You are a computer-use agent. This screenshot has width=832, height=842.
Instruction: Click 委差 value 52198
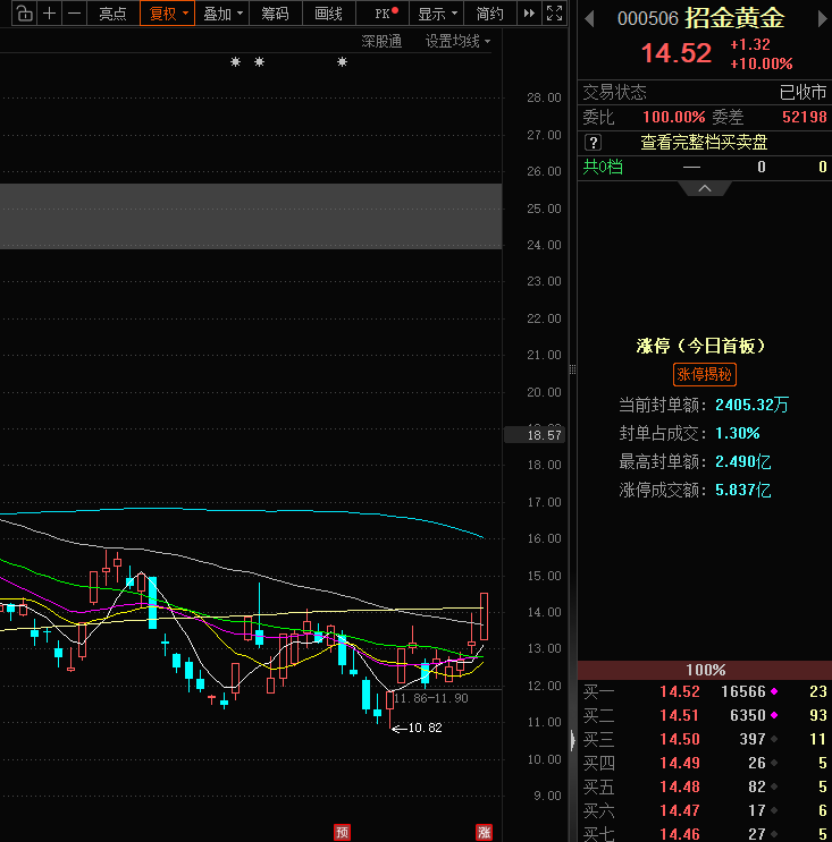(x=804, y=117)
